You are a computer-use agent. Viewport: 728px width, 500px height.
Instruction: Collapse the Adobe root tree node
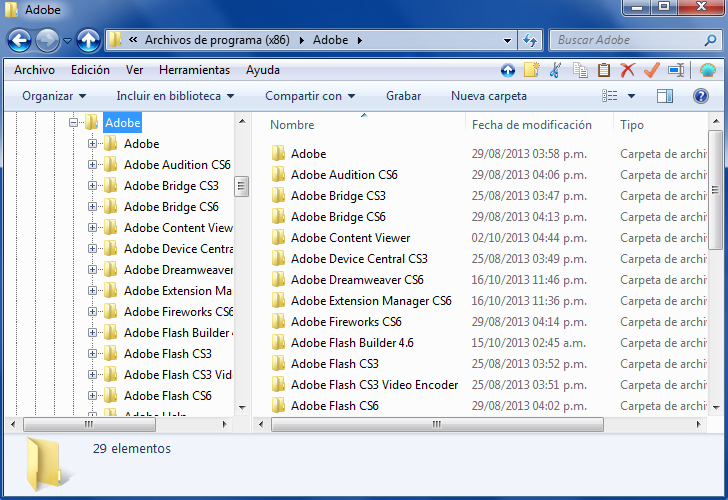[x=73, y=123]
